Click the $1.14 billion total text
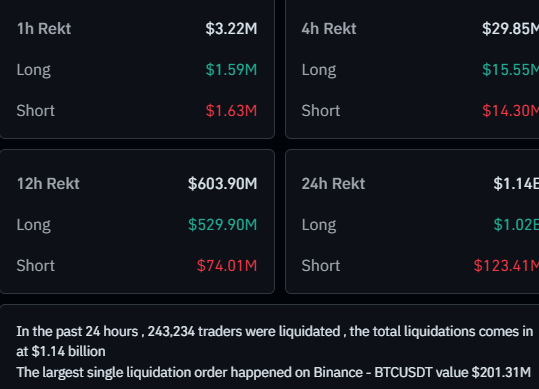The width and height of the screenshot is (539, 389). (68, 352)
